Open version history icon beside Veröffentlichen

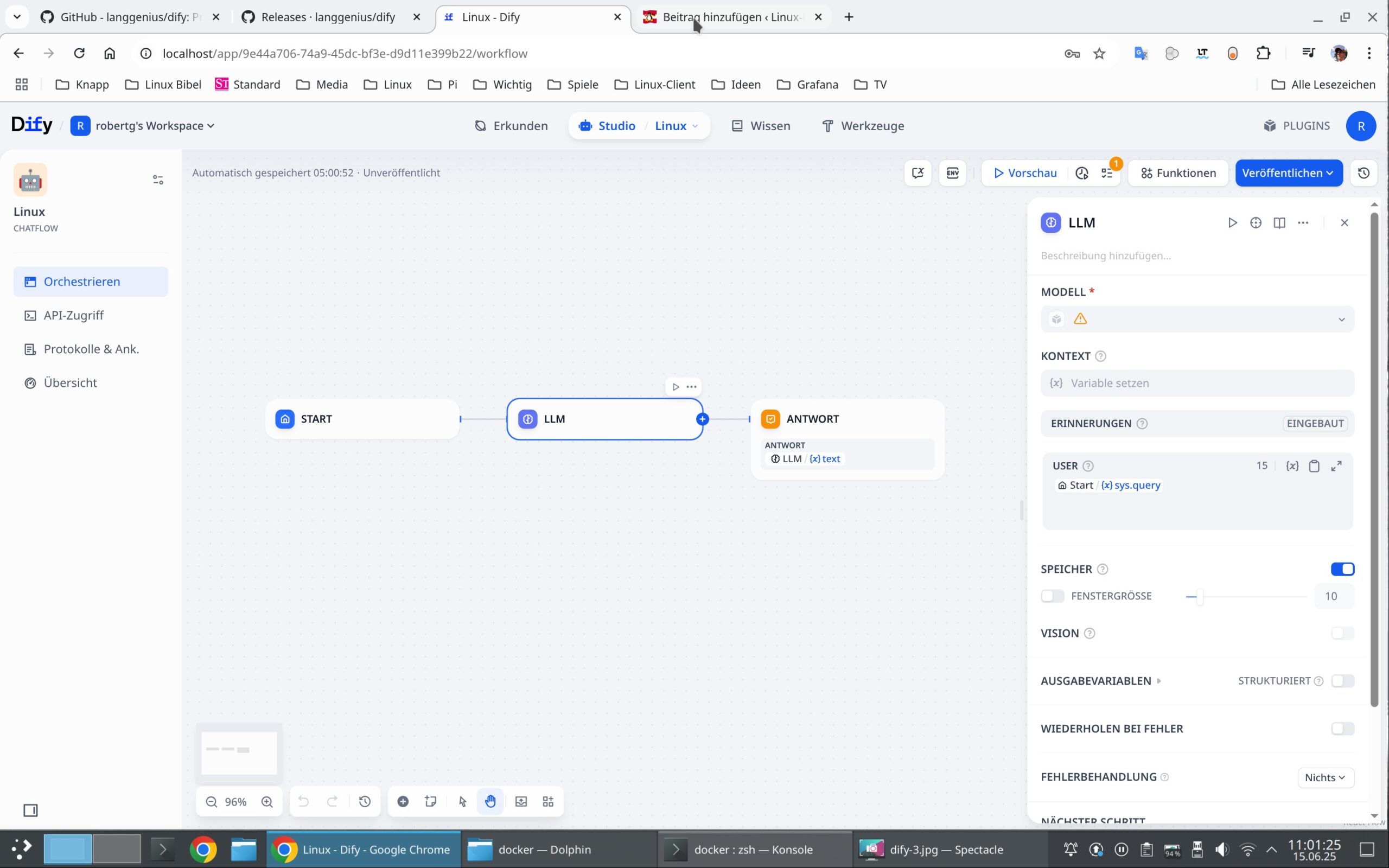point(1363,173)
